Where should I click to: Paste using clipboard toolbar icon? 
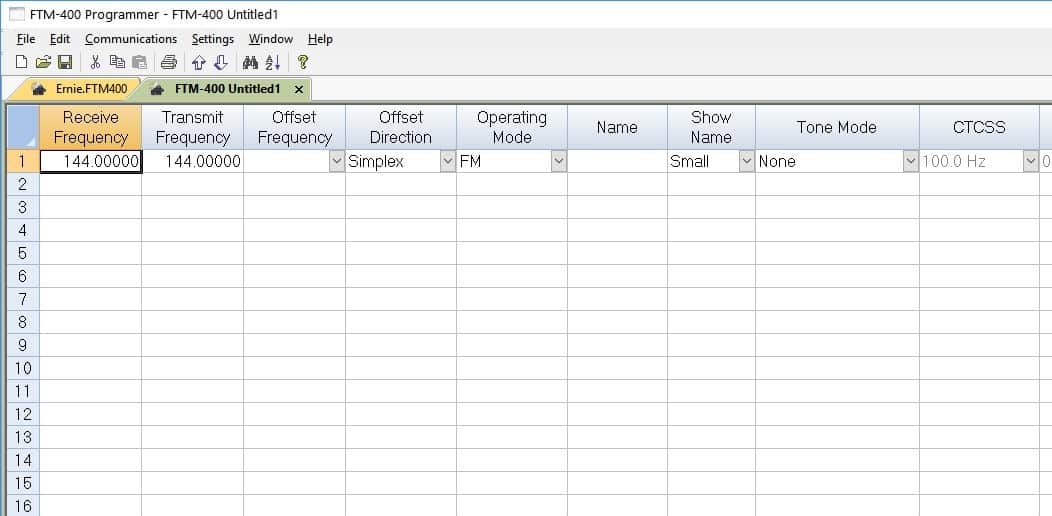(139, 62)
